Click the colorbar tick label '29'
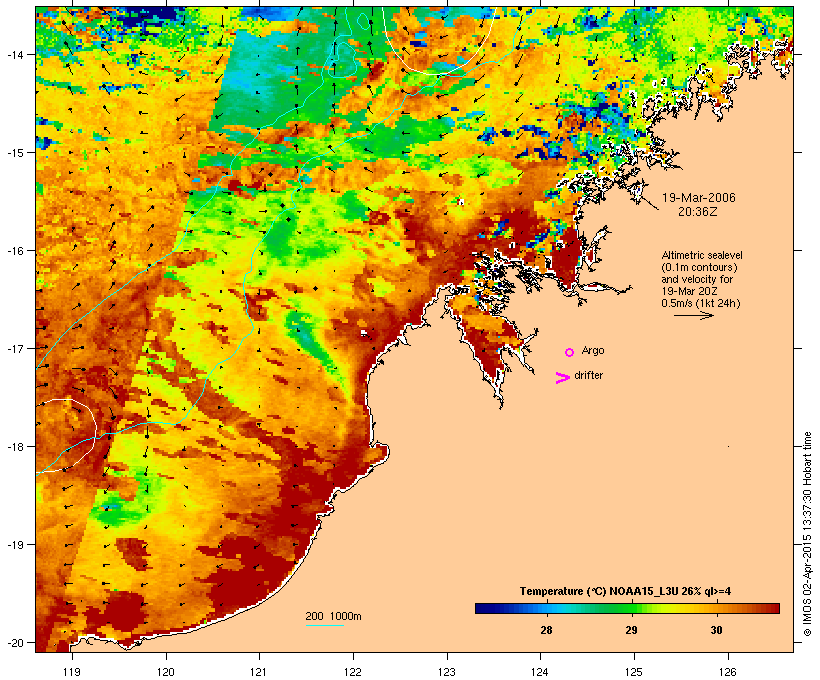 [631, 630]
